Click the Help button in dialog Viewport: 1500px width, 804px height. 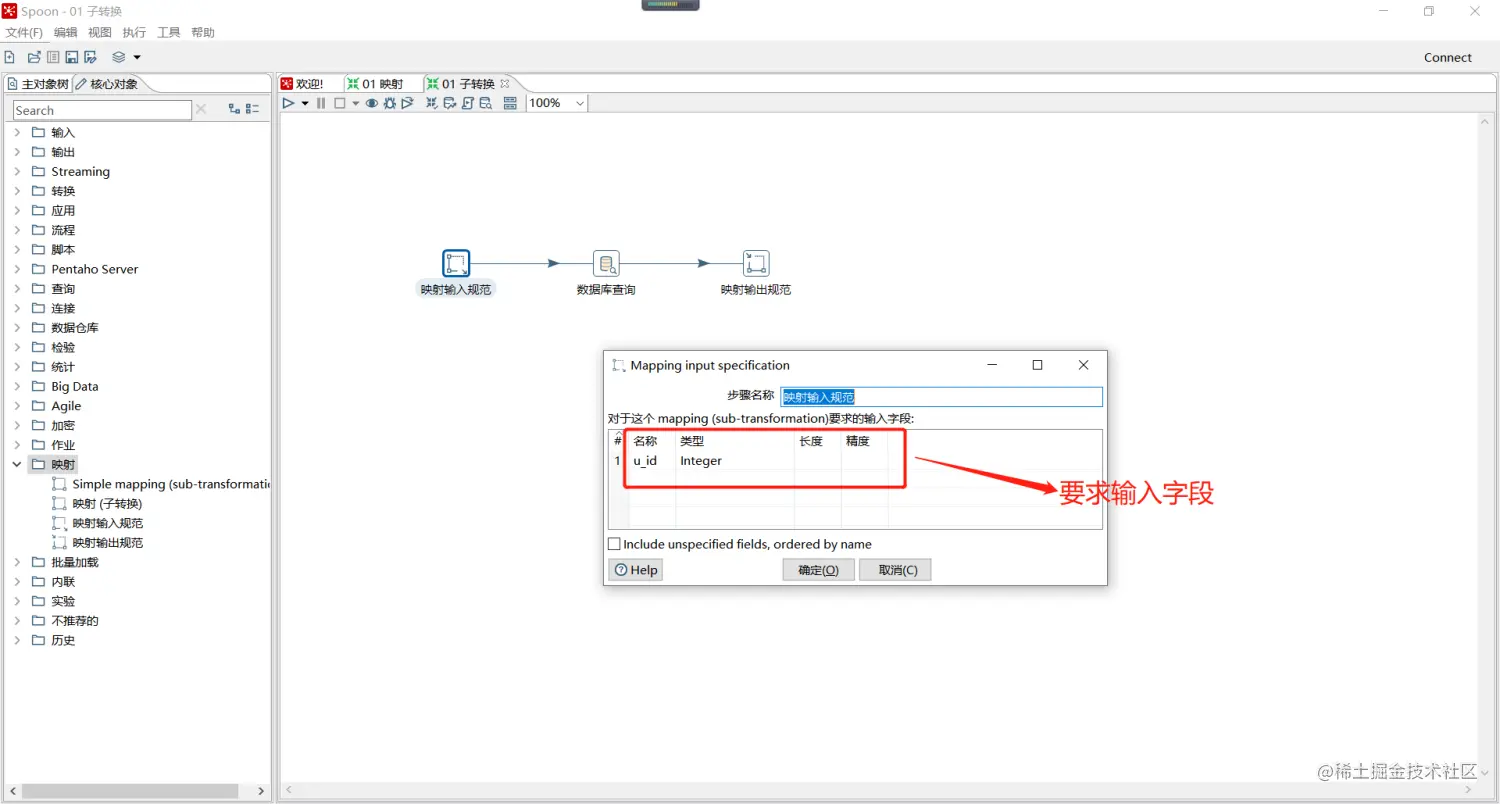(636, 570)
